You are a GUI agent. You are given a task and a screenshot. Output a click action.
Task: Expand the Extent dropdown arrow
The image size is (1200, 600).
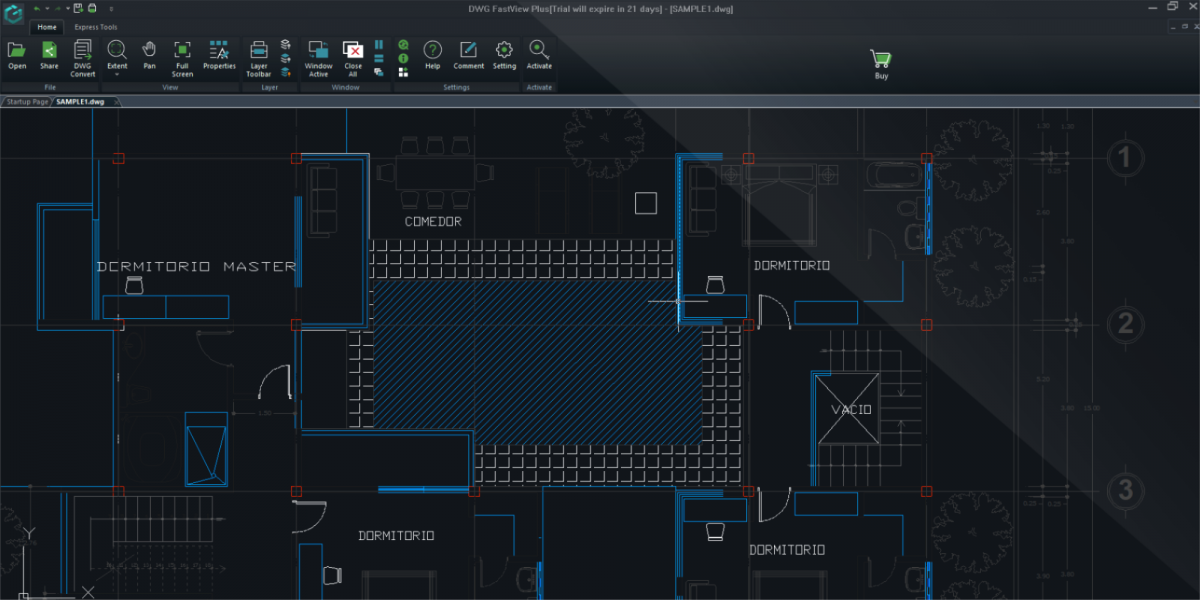point(117,75)
